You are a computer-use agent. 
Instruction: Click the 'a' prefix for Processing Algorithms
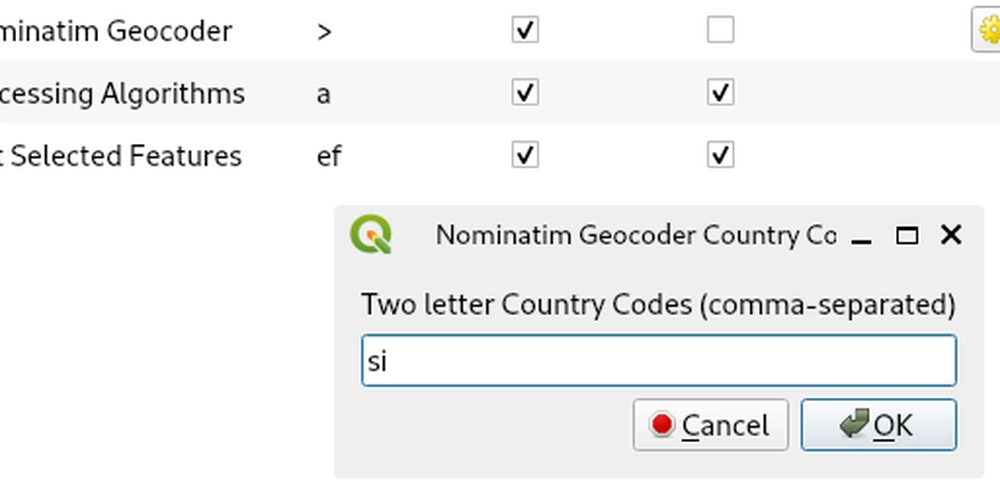323,94
